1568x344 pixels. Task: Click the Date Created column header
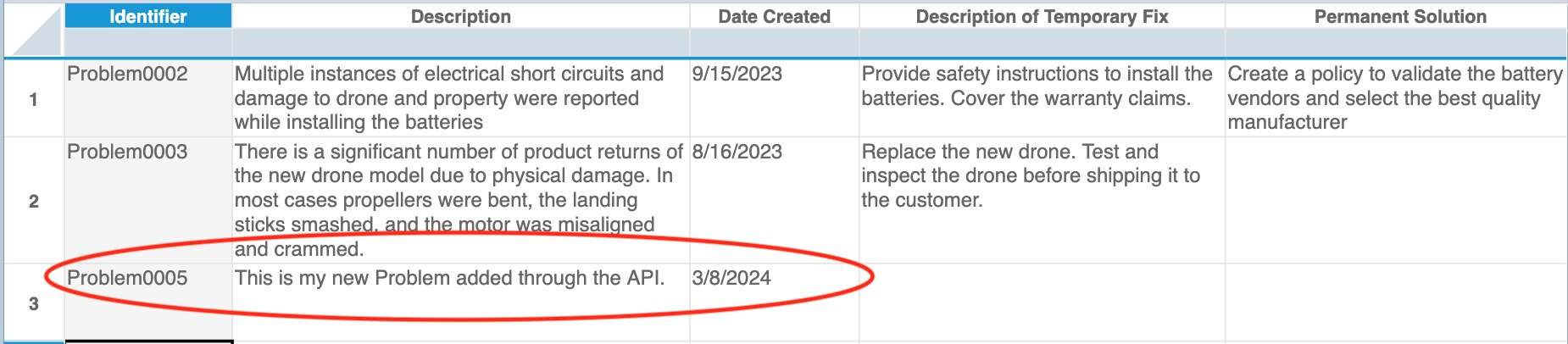pos(774,16)
